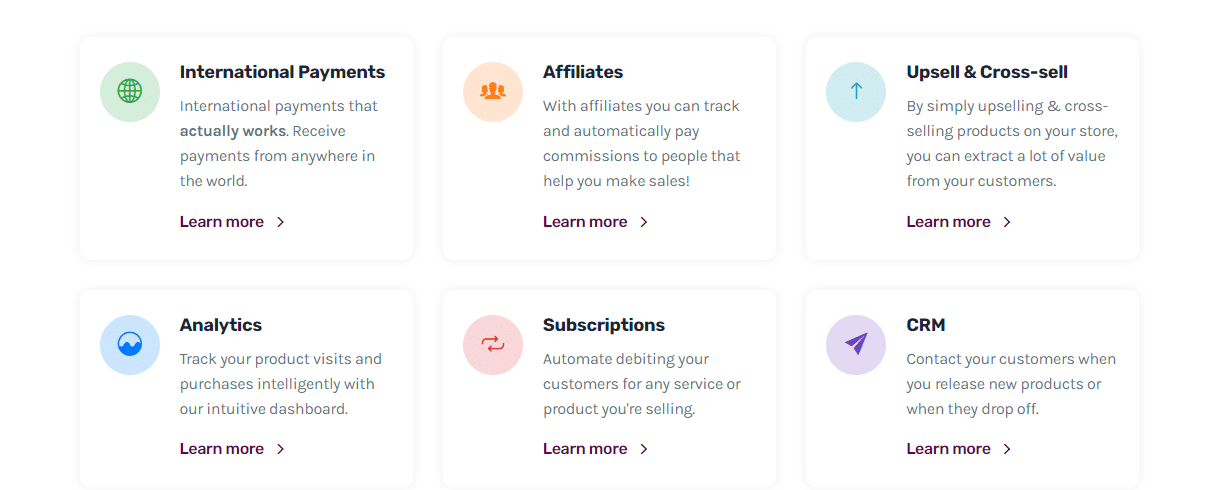The image size is (1231, 490).
Task: Click the red Subscriptions repeat arrows icon
Action: [x=493, y=345]
